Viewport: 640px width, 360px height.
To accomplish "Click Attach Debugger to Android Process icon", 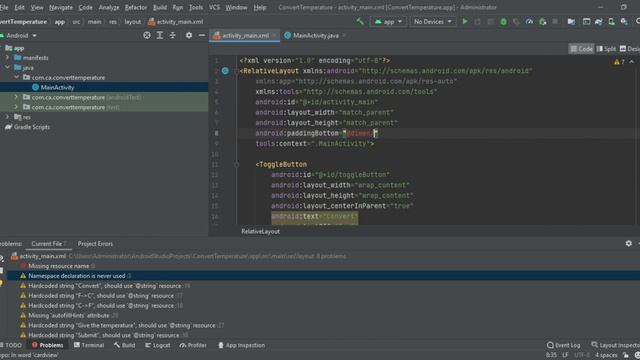I will tap(542, 22).
